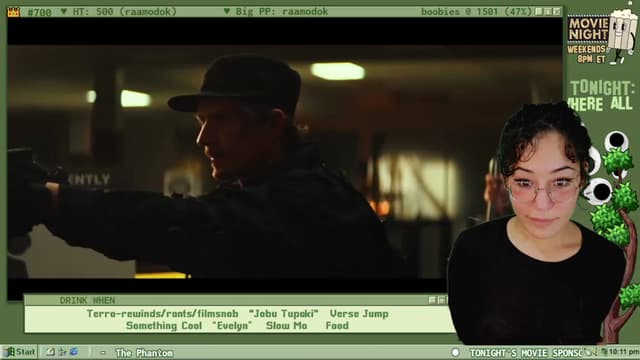This screenshot has height=360, width=640.
Task: Click the first quick-launch icon beside Start
Action: coord(51,352)
